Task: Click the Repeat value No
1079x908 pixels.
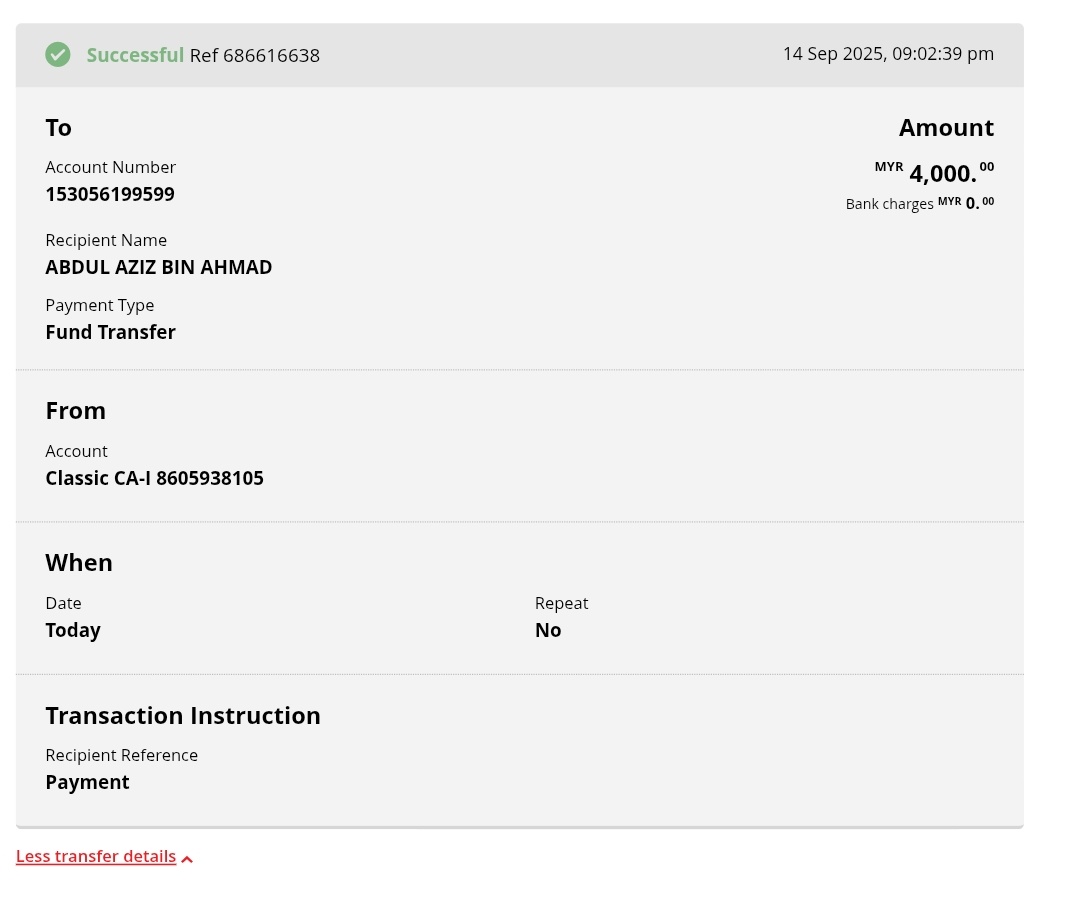Action: pyautogui.click(x=548, y=630)
